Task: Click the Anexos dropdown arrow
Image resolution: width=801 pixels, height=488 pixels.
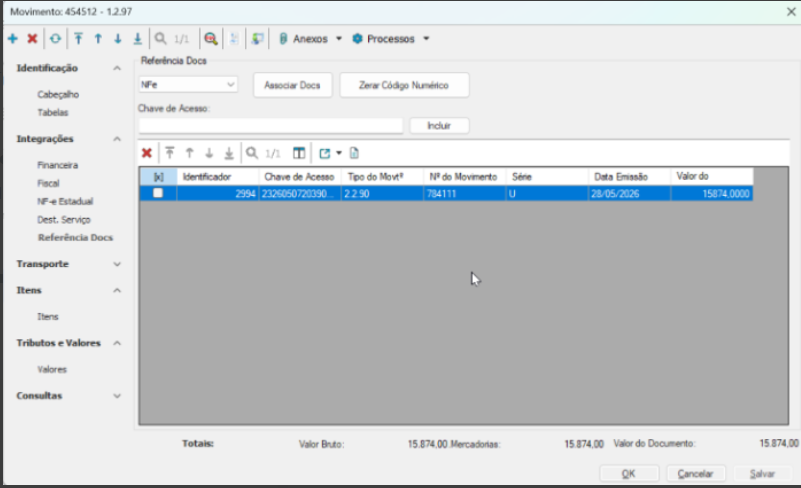Action: pos(339,39)
